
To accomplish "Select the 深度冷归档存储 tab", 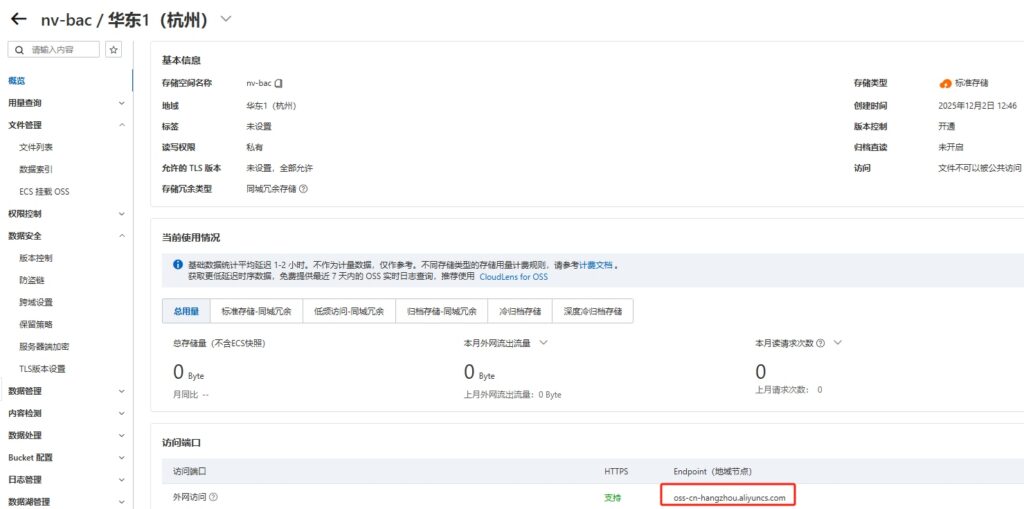I will 593,311.
